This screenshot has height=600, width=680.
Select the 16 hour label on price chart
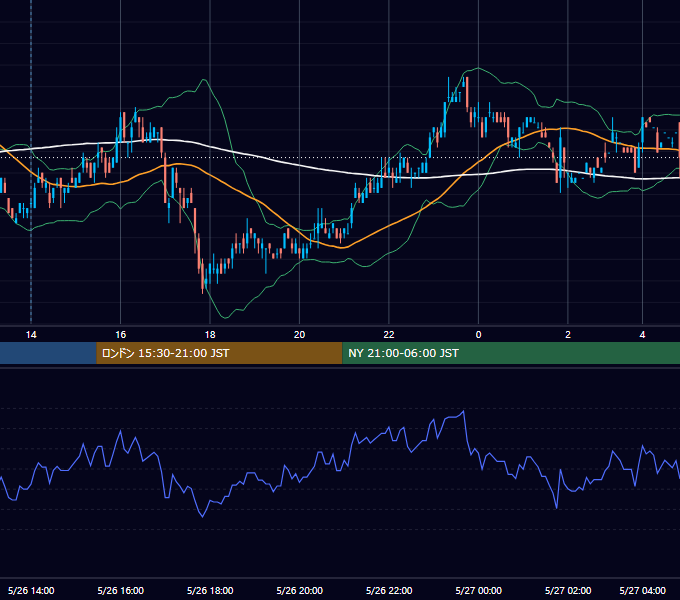(x=121, y=335)
